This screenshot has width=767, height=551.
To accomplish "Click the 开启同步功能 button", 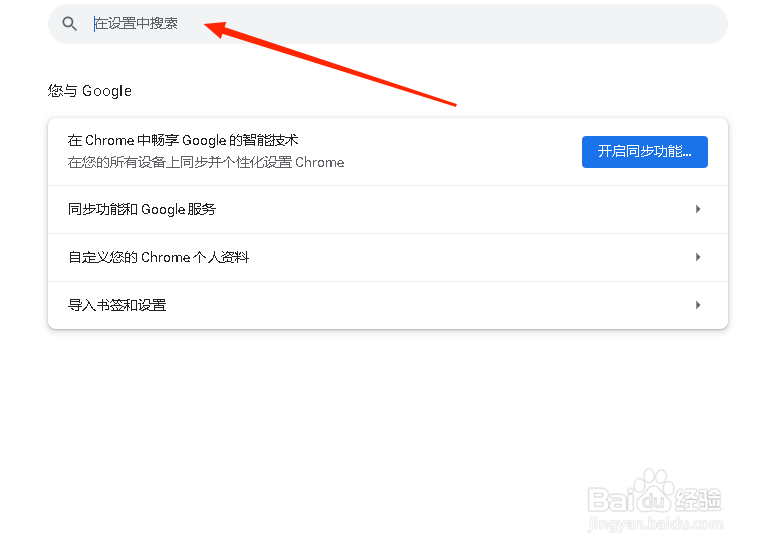I will (x=645, y=152).
